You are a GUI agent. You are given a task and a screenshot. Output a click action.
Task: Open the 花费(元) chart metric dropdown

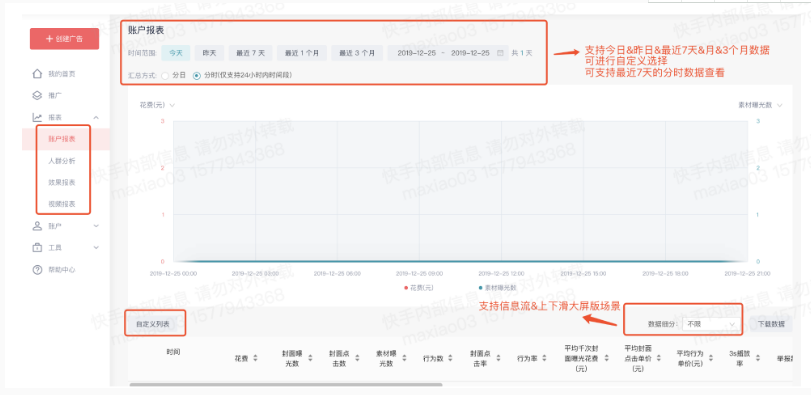pyautogui.click(x=157, y=105)
